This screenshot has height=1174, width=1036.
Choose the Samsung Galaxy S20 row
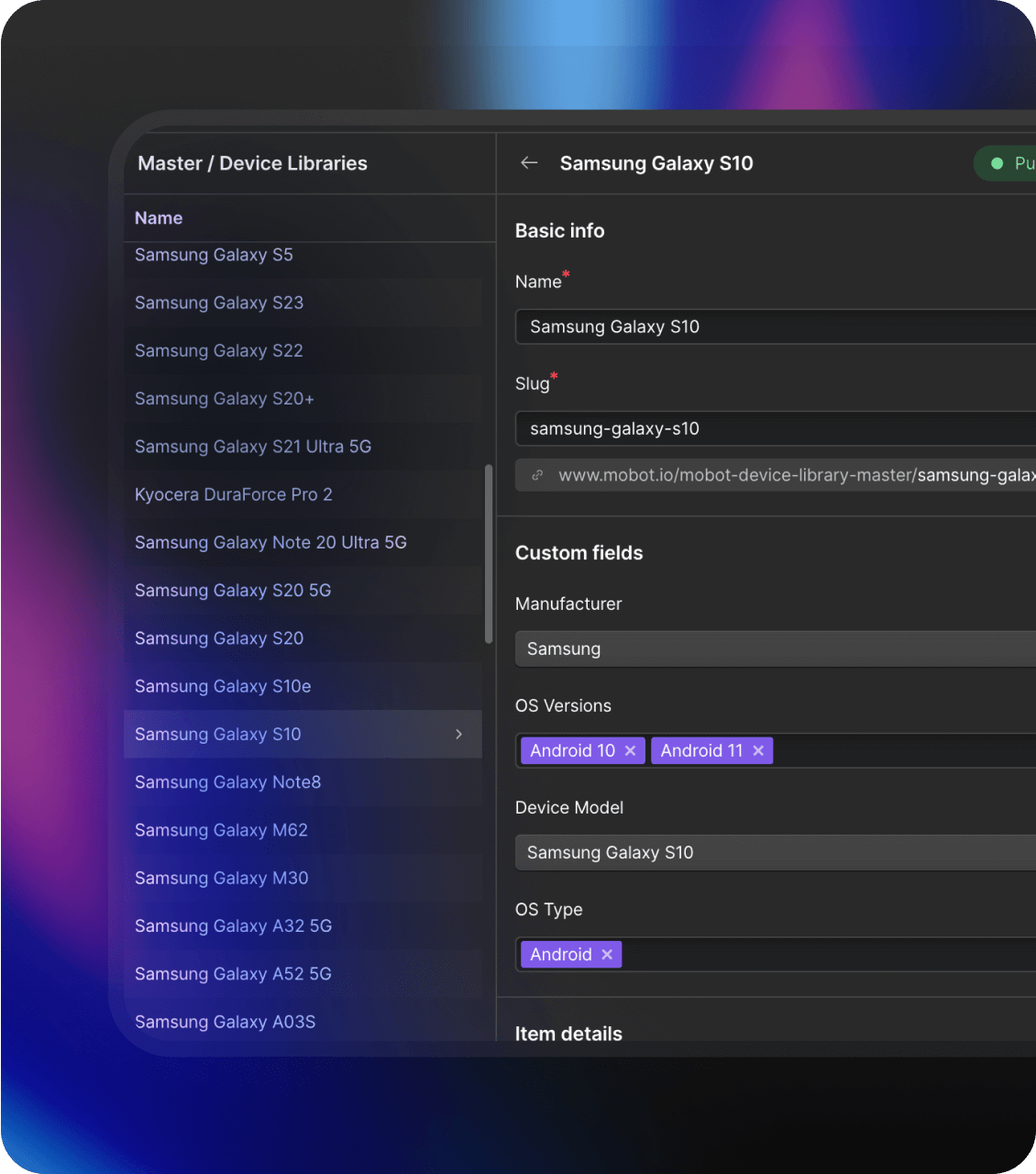pyautogui.click(x=303, y=637)
